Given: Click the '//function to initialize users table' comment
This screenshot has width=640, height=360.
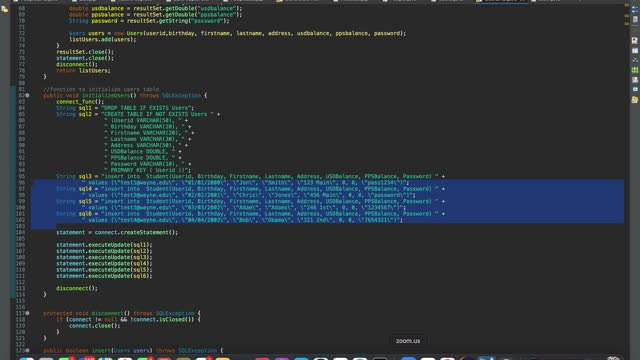Looking at the screenshot, I should 101,89.
